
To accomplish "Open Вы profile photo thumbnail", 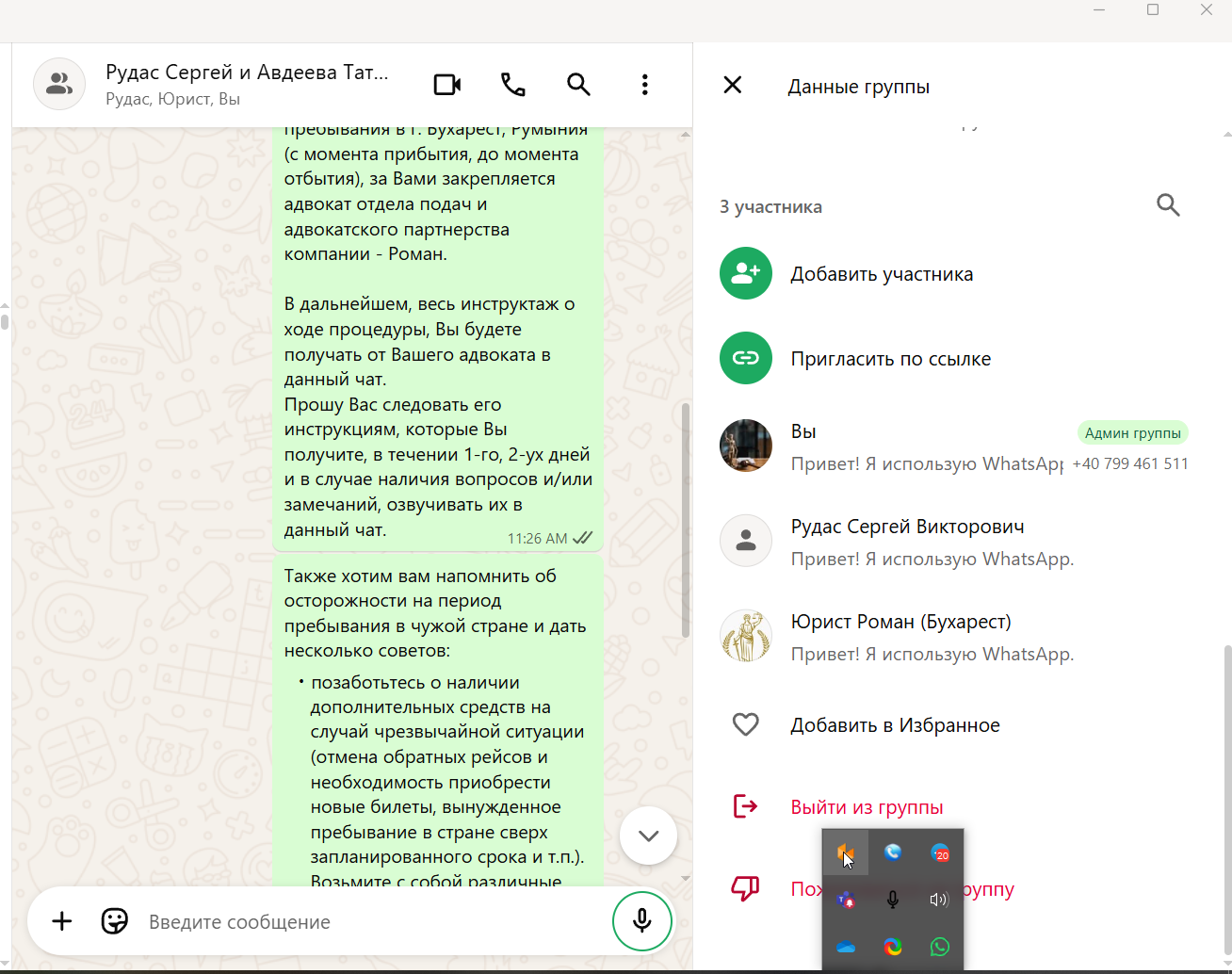I will pyautogui.click(x=746, y=446).
